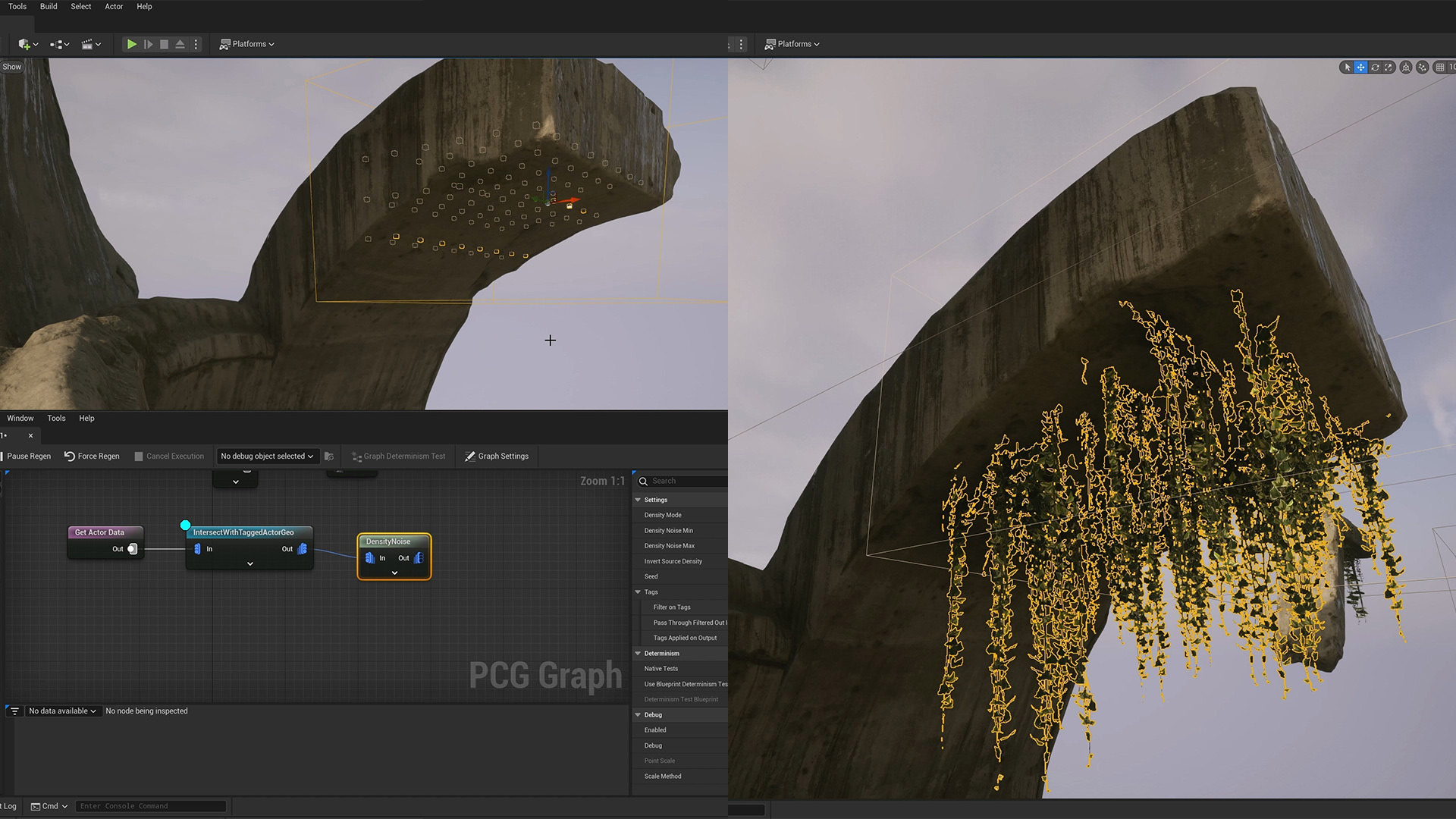The image size is (1456, 819).
Task: Toggle grid snapping in viewport
Action: (x=1440, y=67)
